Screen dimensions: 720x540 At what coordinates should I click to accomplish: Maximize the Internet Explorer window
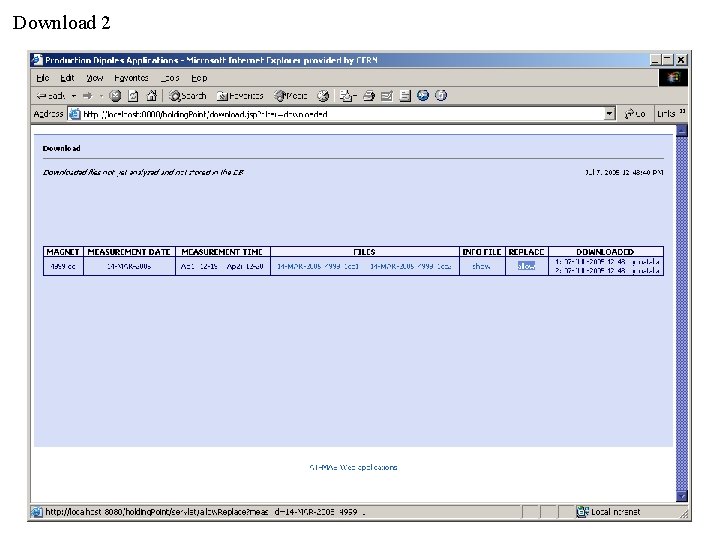click(x=667, y=60)
